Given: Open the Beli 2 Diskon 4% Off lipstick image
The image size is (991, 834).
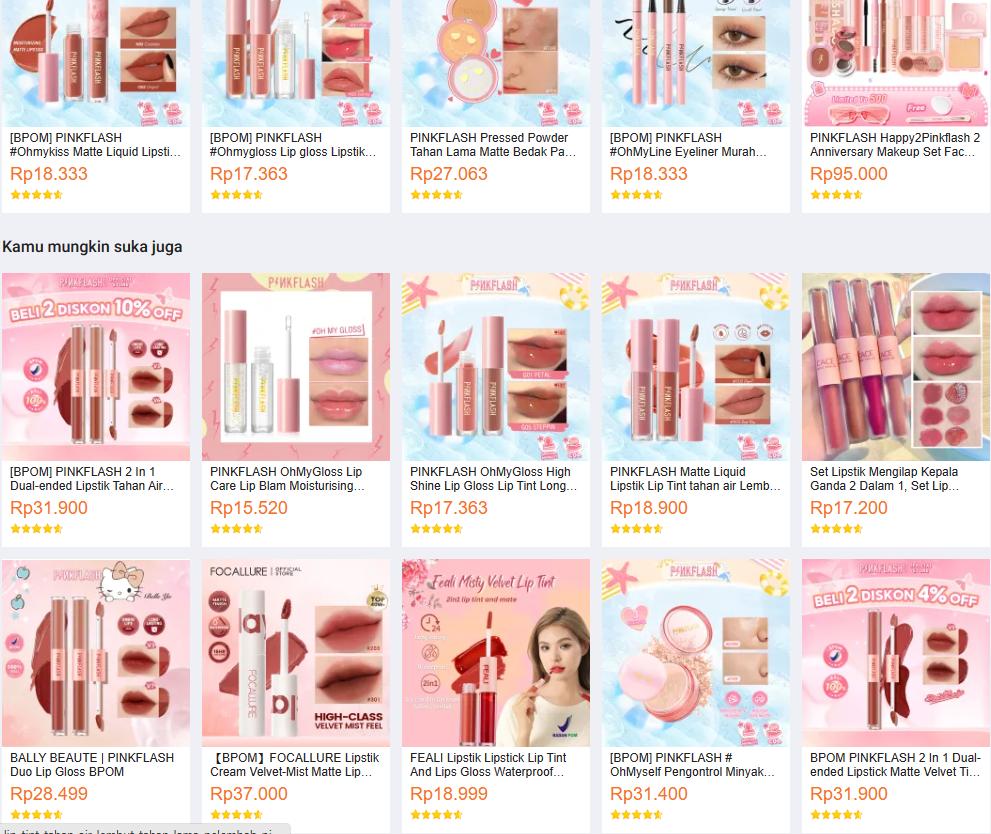Looking at the screenshot, I should (x=896, y=653).
